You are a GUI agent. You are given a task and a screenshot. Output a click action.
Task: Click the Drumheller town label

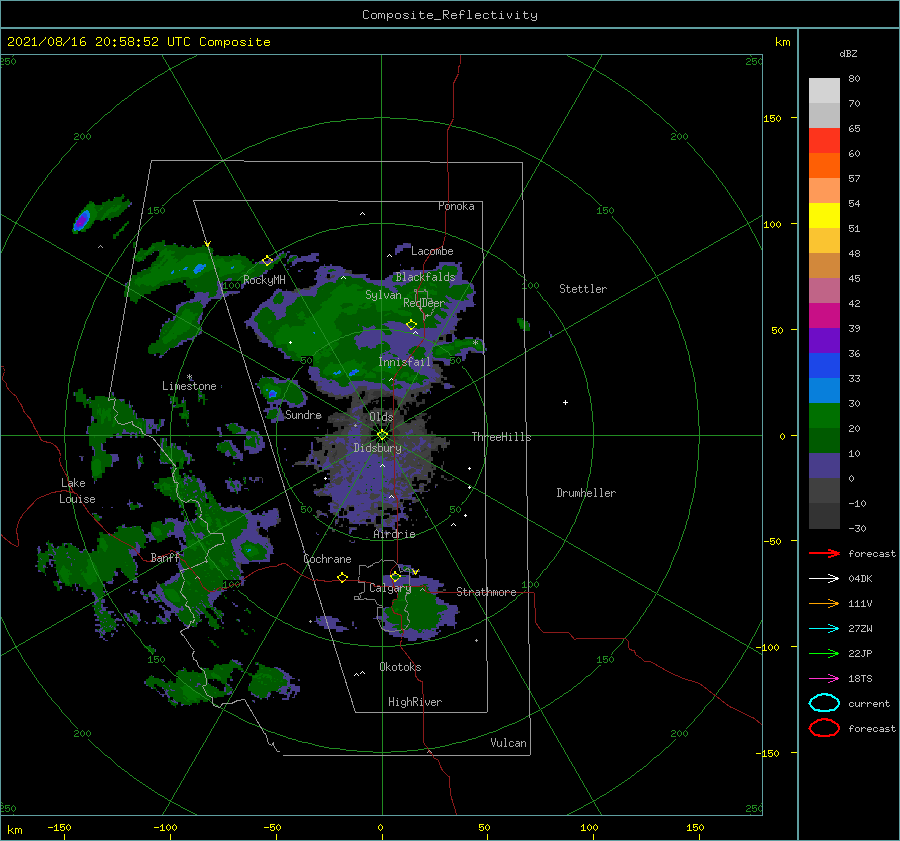[x=585, y=493]
